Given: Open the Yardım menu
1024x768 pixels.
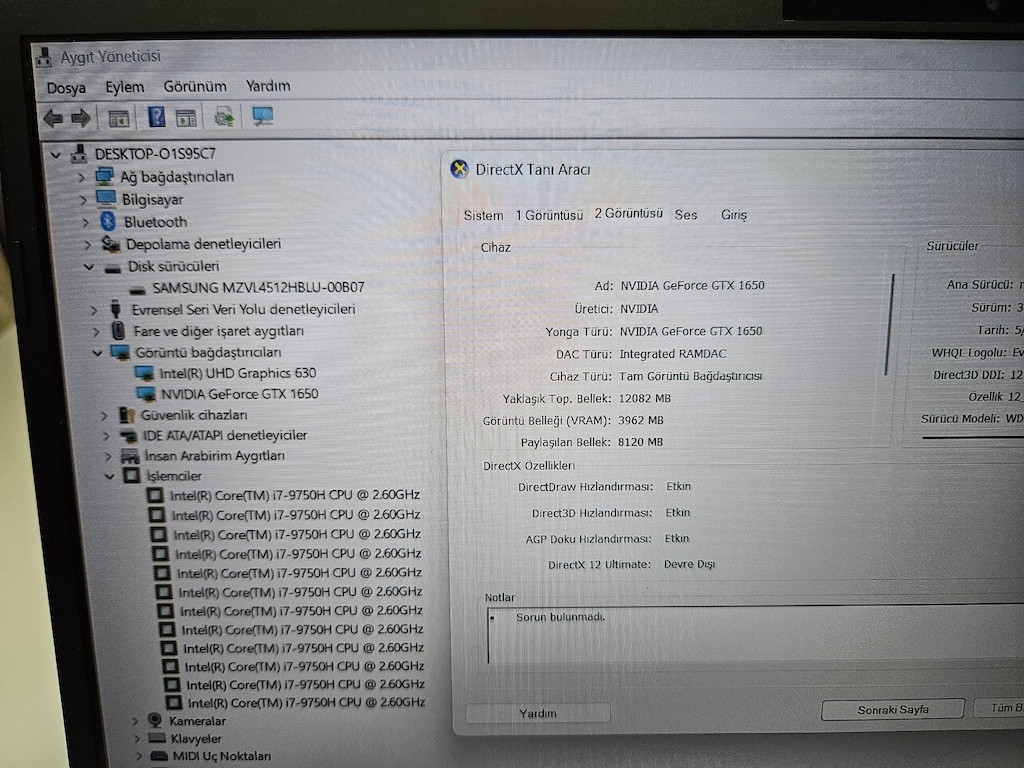Looking at the screenshot, I should [x=268, y=86].
